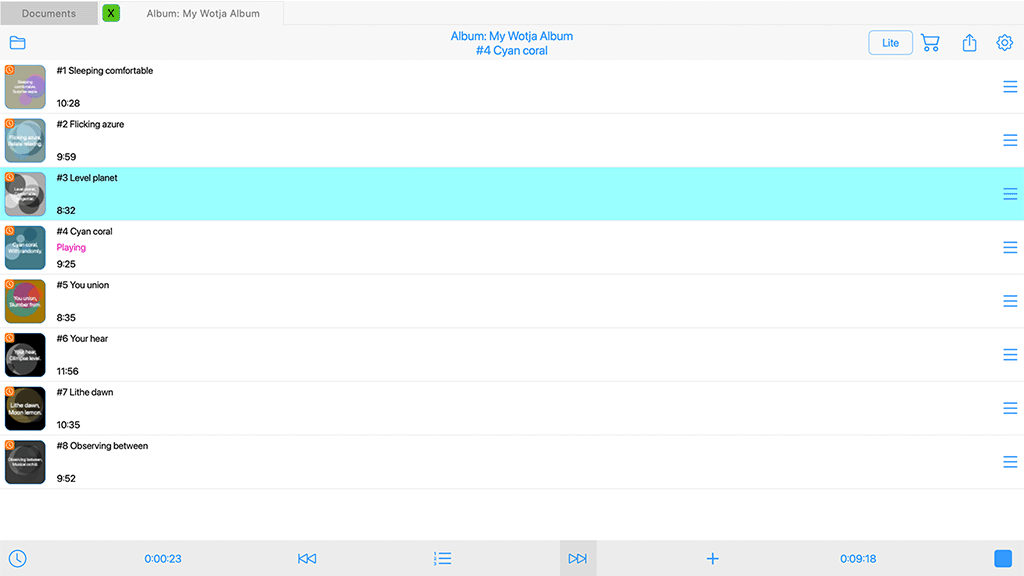The height and width of the screenshot is (576, 1024).
Task: Open the folder icon in top-left
Action: click(17, 43)
